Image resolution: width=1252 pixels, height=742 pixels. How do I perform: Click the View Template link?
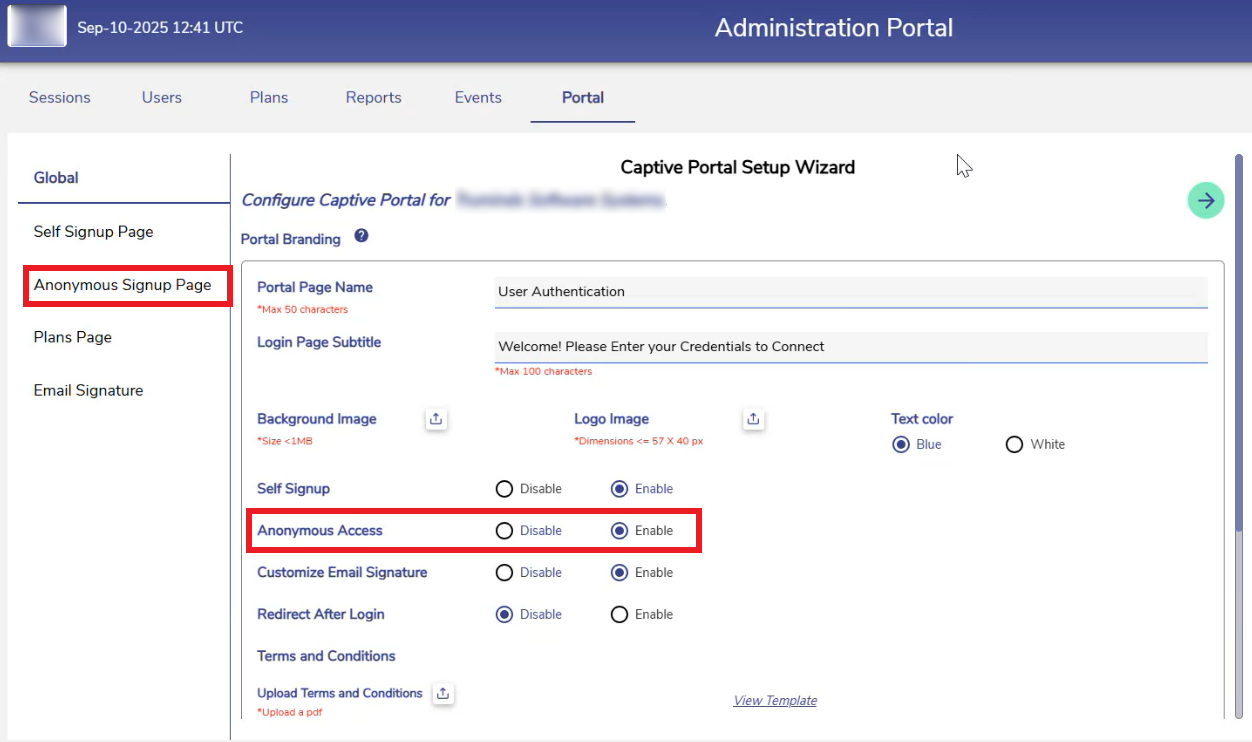(775, 700)
